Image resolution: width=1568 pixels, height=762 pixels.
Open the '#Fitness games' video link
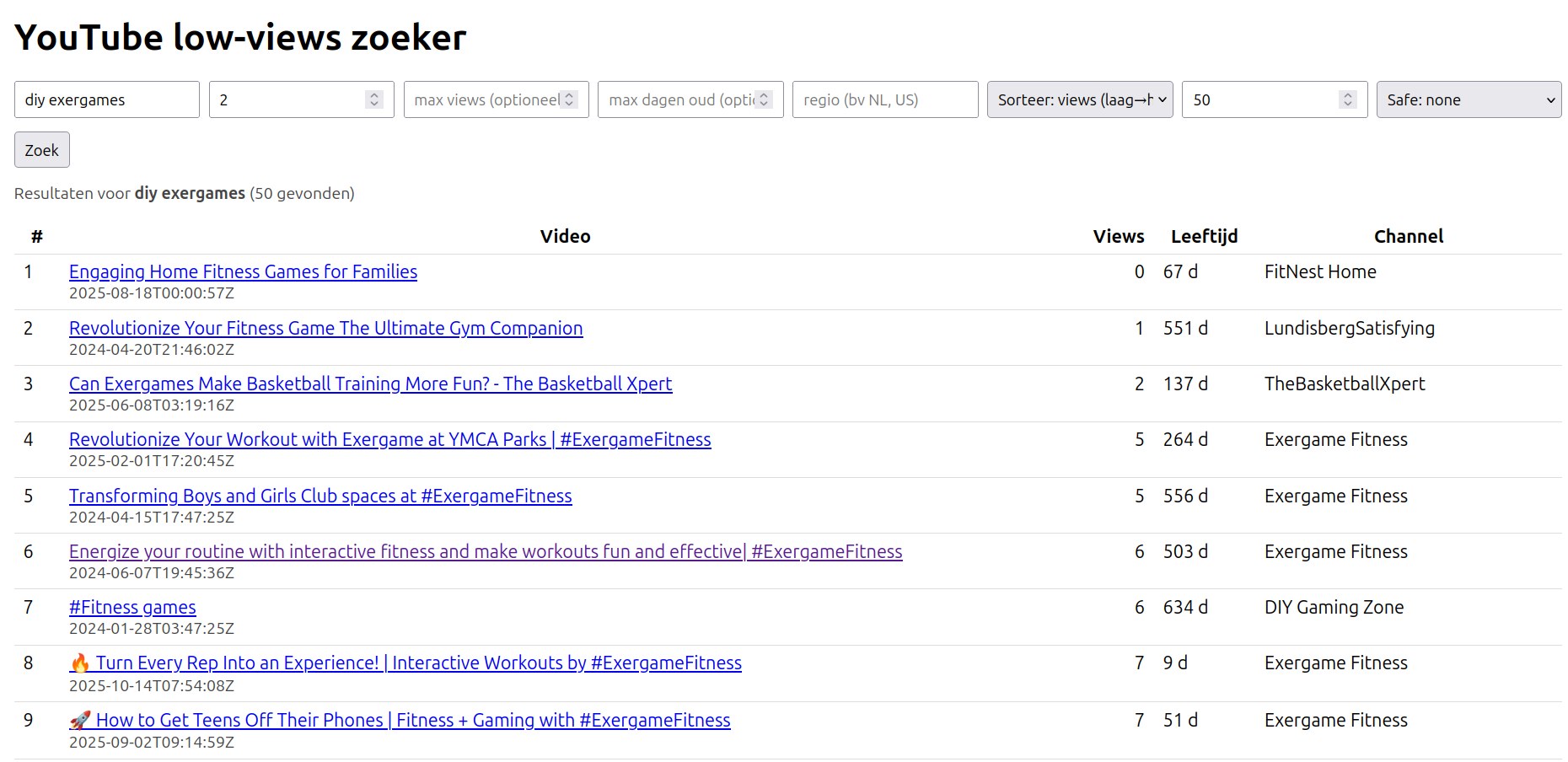[132, 607]
